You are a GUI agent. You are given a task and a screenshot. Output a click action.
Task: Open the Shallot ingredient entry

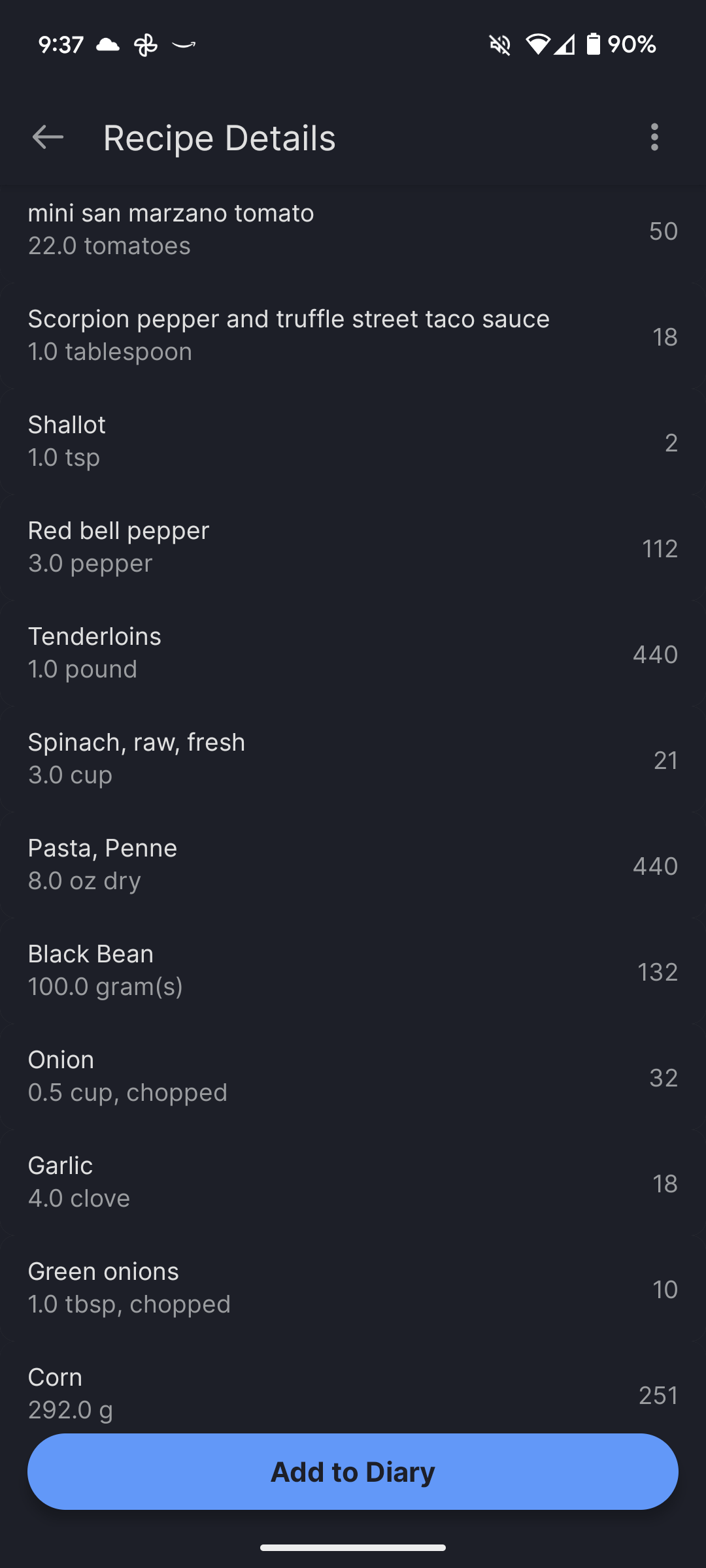point(353,441)
